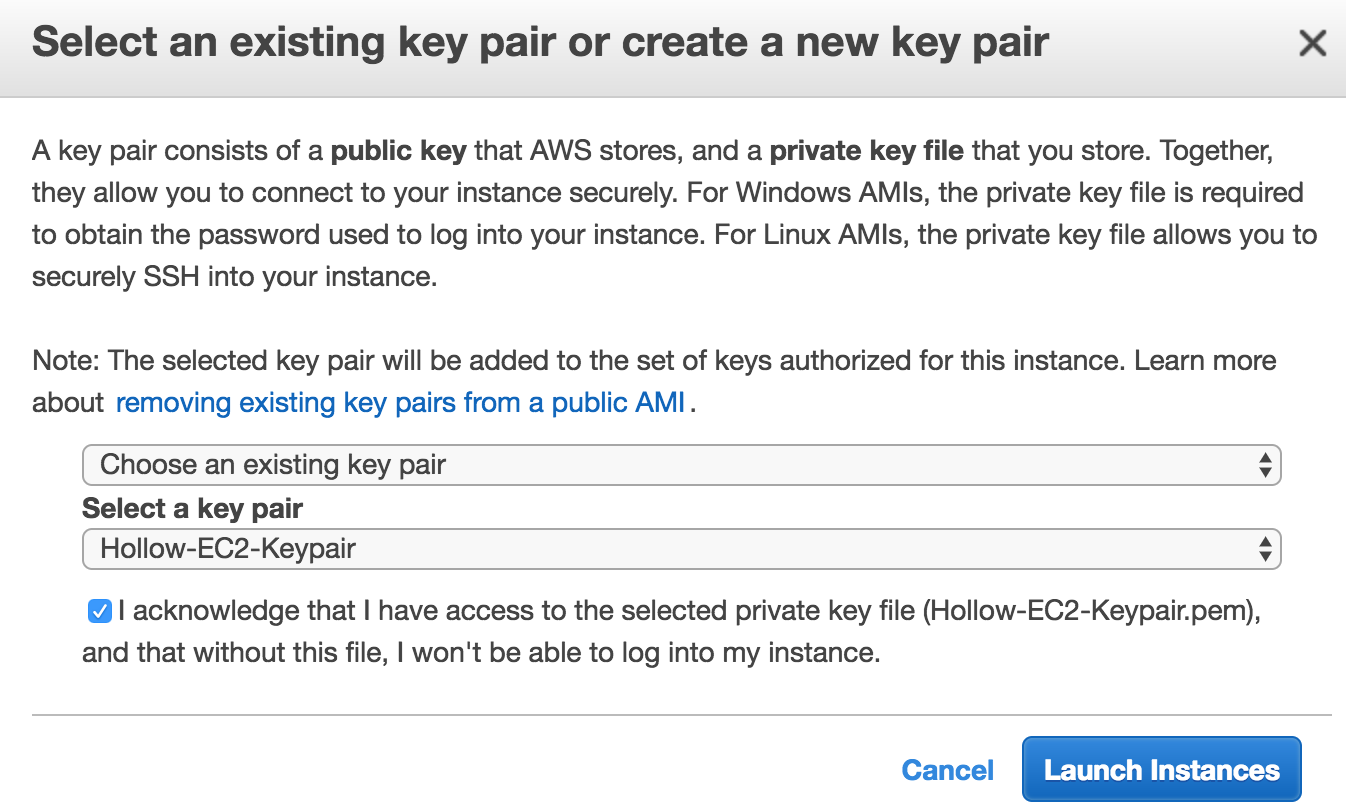
Task: Click the arrows on the key pair option selector
Action: coord(1265,465)
